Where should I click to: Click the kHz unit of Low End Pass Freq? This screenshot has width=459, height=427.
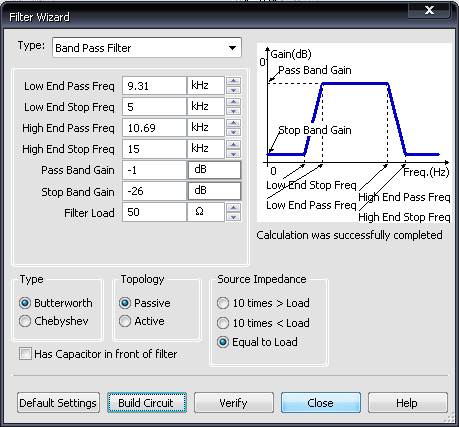(206, 86)
